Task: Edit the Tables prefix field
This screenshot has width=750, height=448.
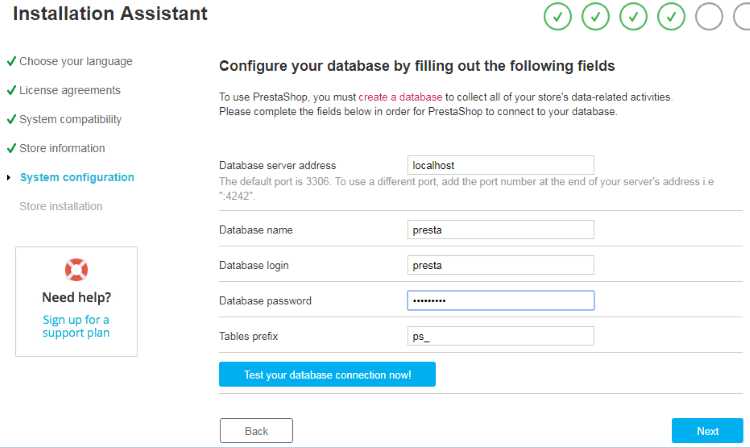Action: coord(501,336)
